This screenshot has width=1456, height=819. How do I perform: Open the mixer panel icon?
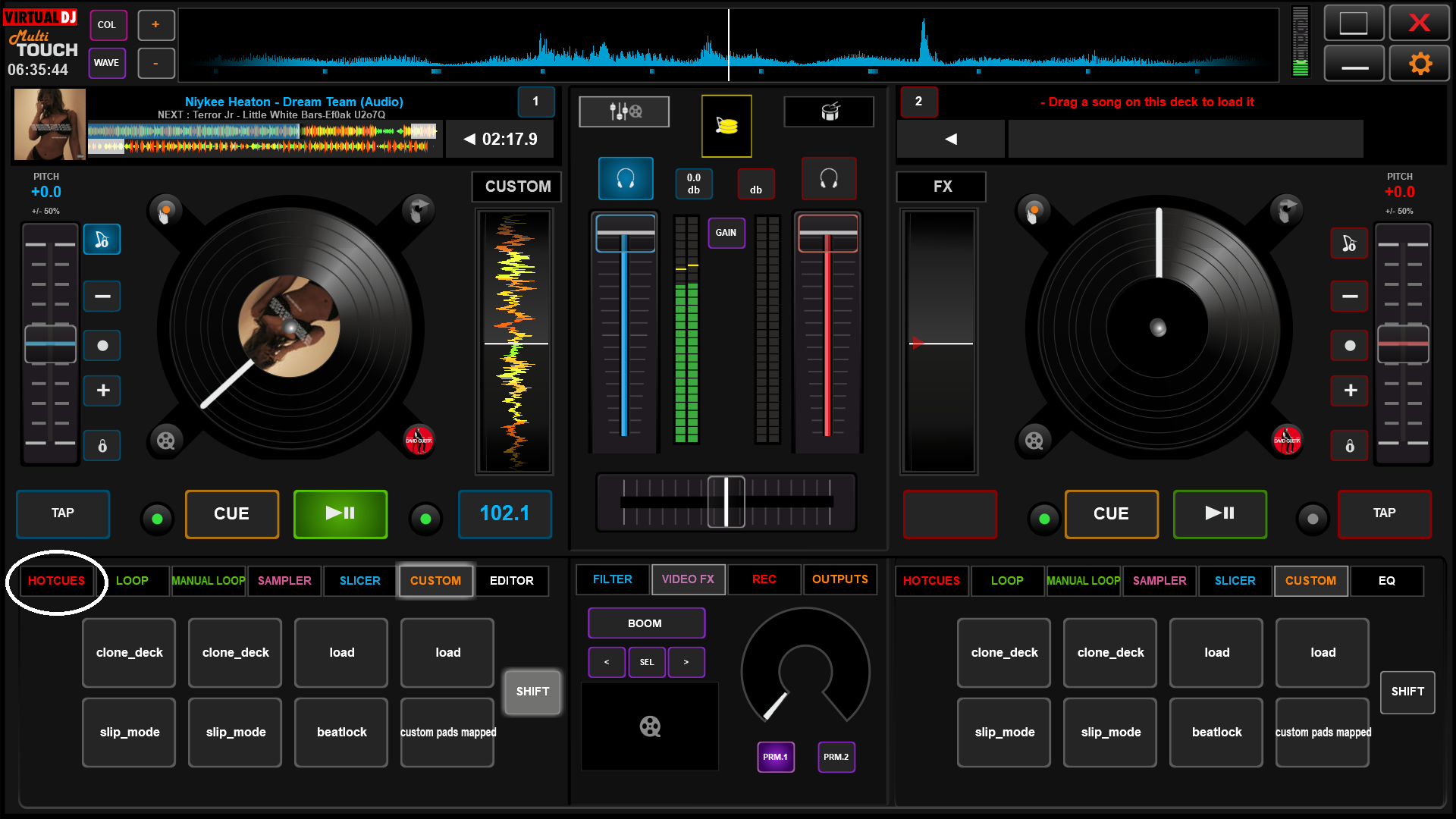(x=624, y=111)
